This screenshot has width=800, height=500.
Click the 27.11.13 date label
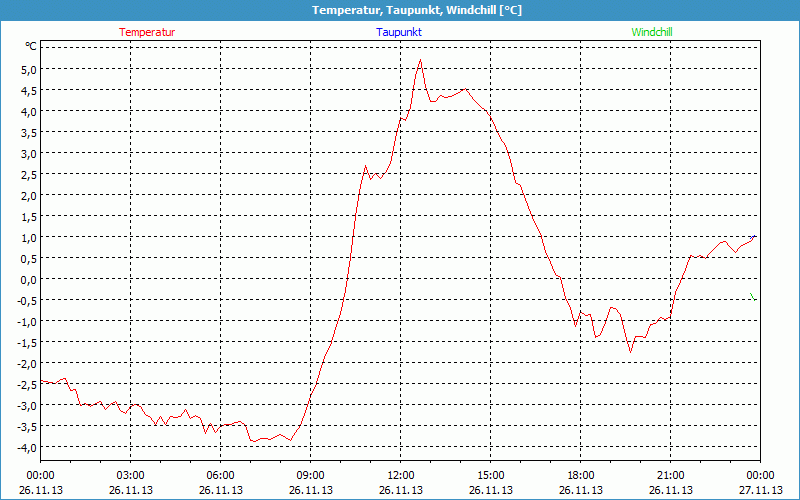point(760,490)
